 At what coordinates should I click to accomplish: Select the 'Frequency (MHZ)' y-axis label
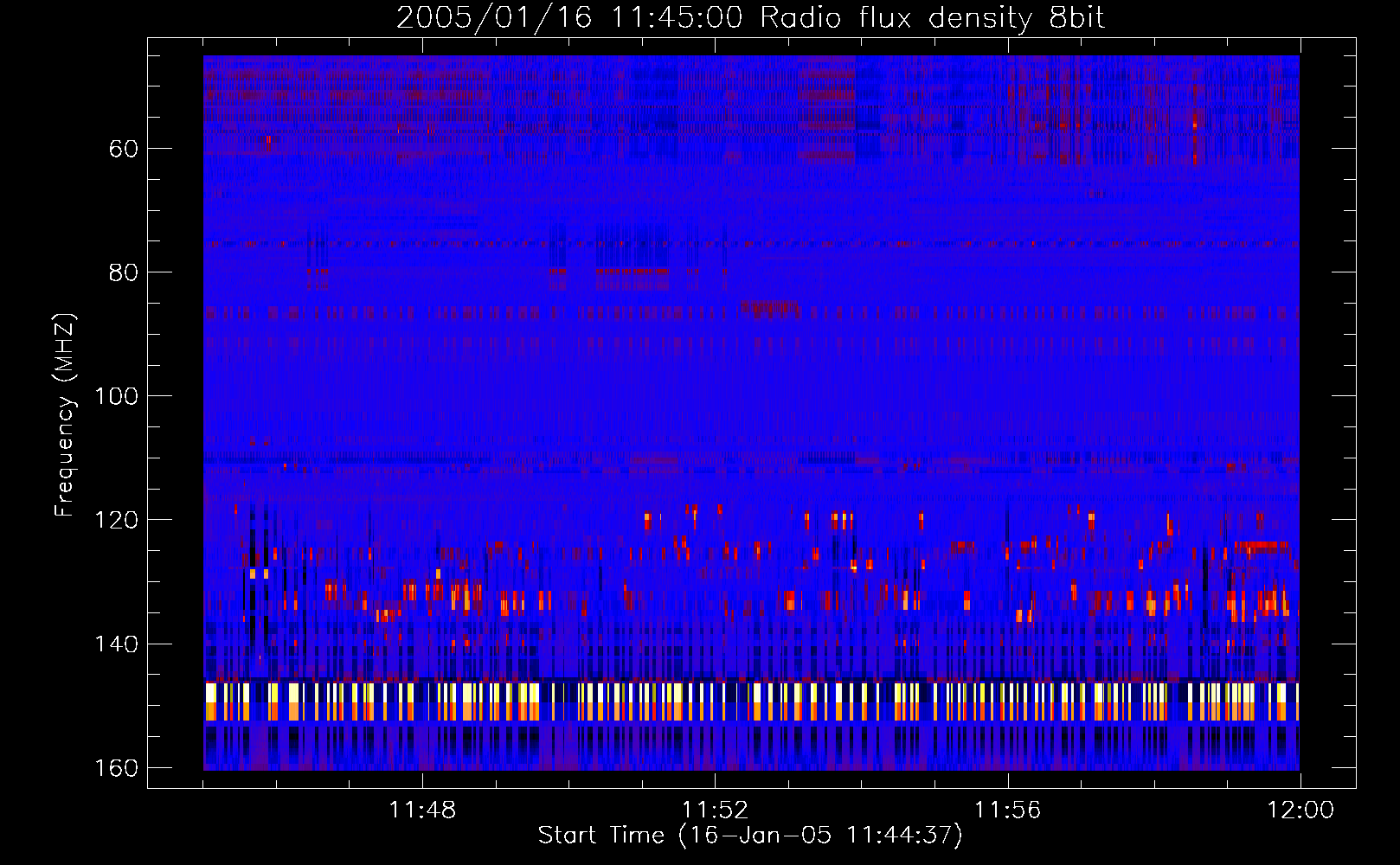65,414
